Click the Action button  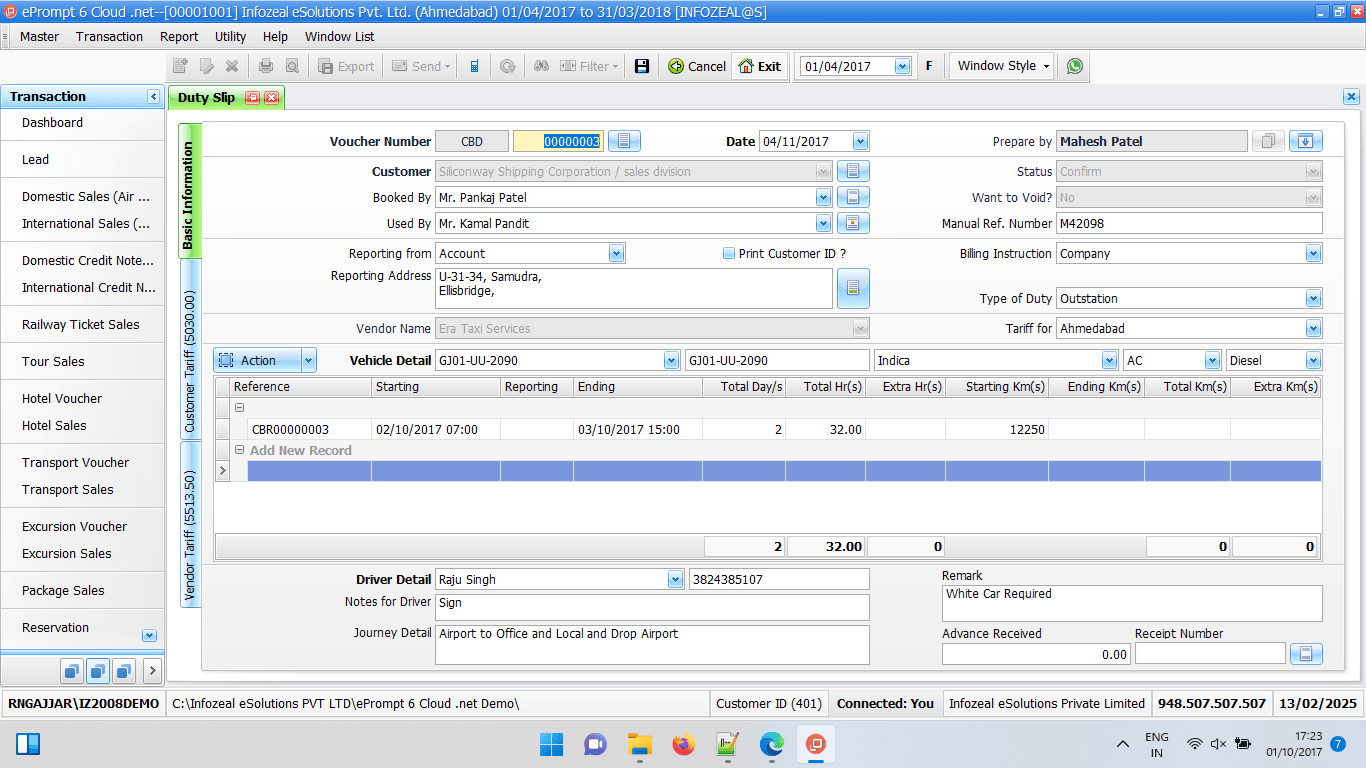point(257,360)
